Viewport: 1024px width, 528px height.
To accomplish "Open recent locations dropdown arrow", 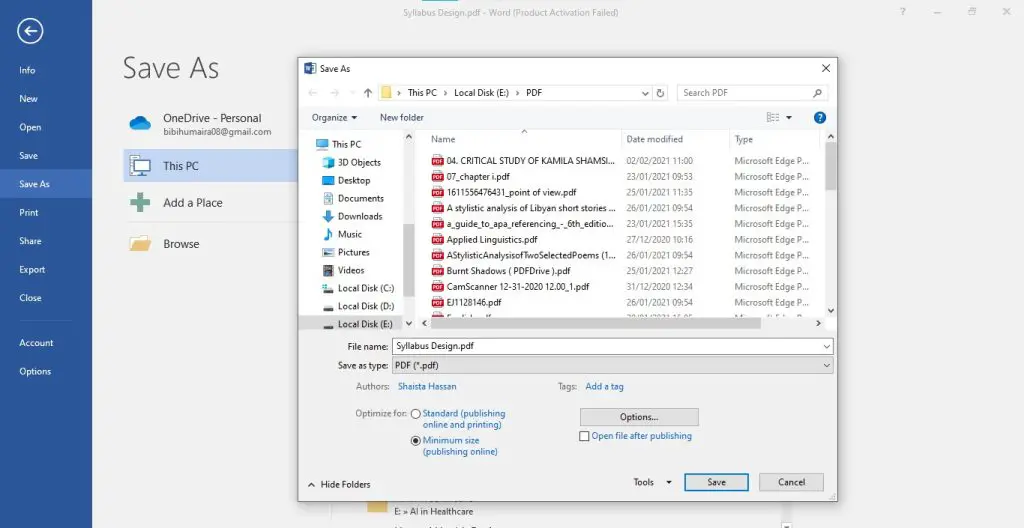I will click(353, 93).
